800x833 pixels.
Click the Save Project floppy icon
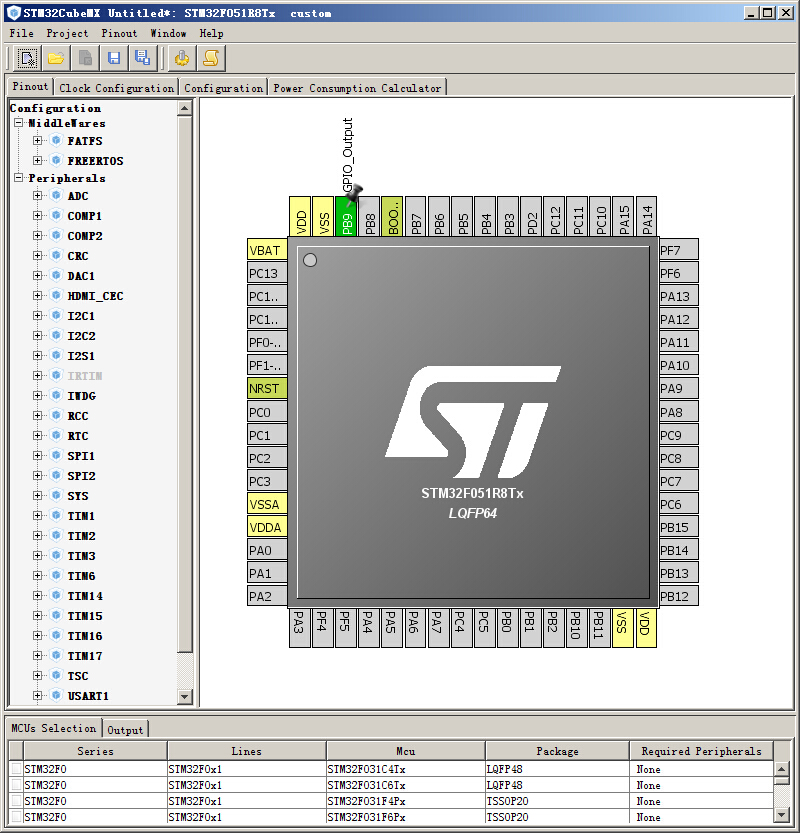(114, 58)
